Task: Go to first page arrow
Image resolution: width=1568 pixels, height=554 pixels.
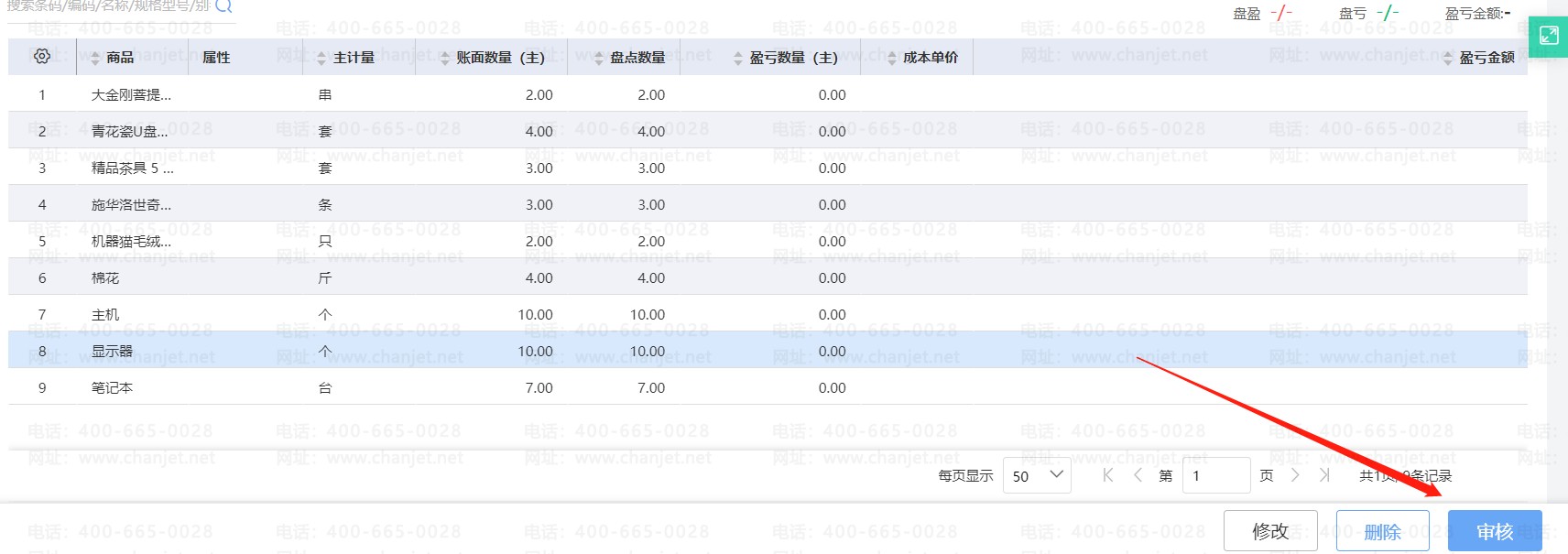Action: coord(1108,475)
